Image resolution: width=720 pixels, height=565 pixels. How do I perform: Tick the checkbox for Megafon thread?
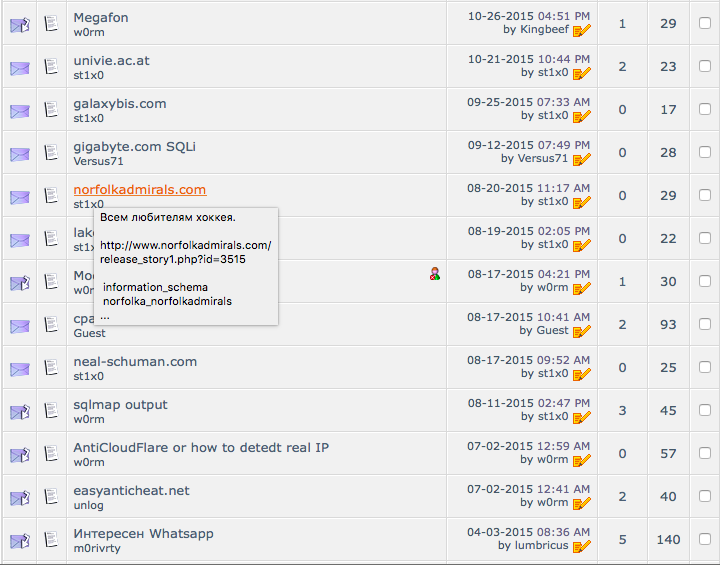705,23
